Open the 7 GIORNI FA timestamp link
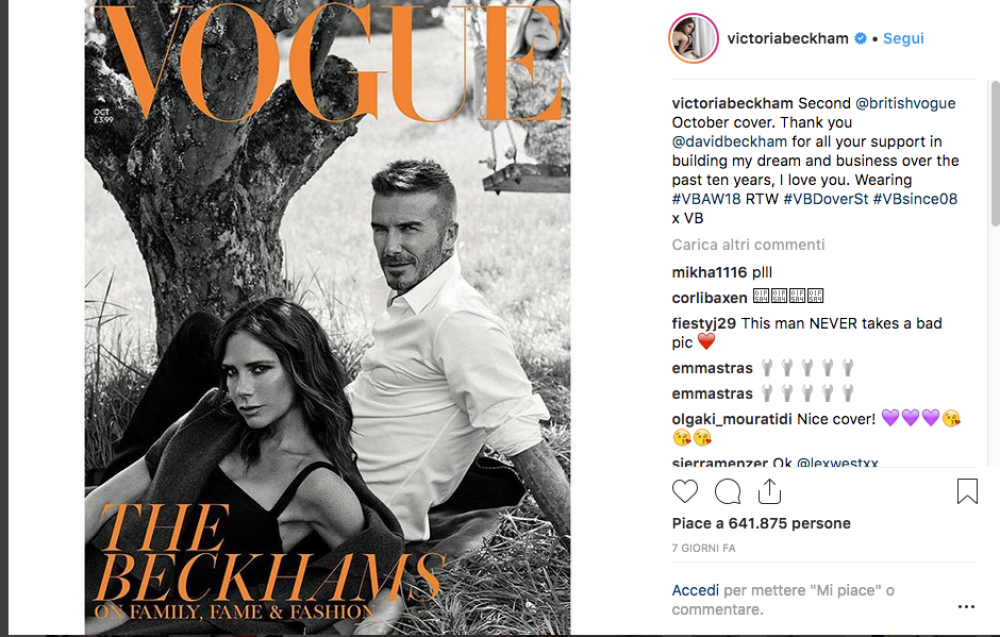The width and height of the screenshot is (1000, 637). click(703, 548)
